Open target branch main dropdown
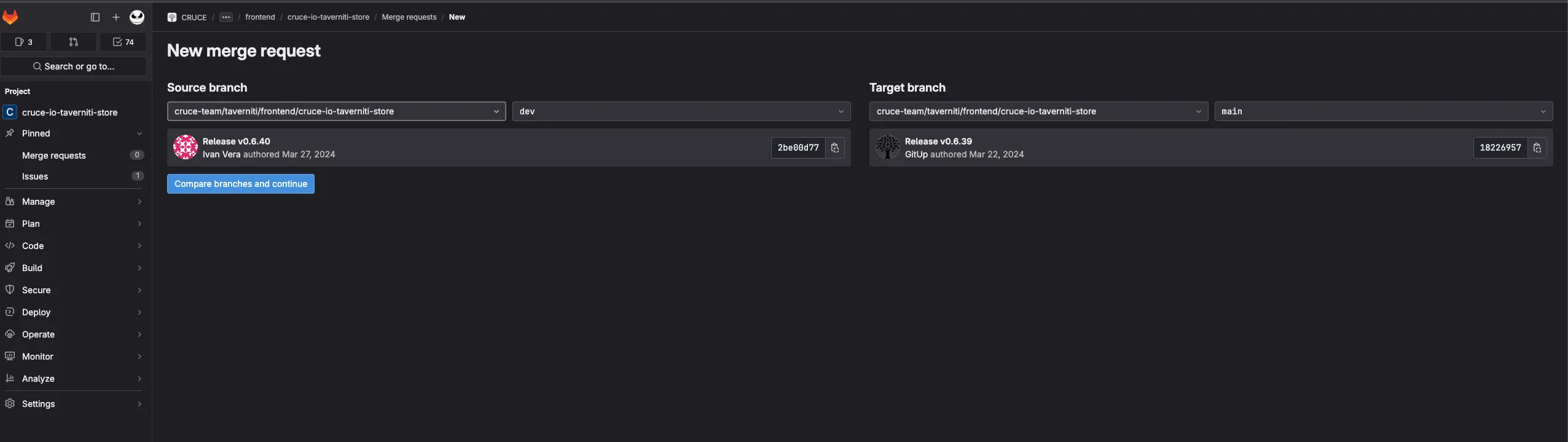The width and height of the screenshot is (1568, 442). coord(1384,111)
